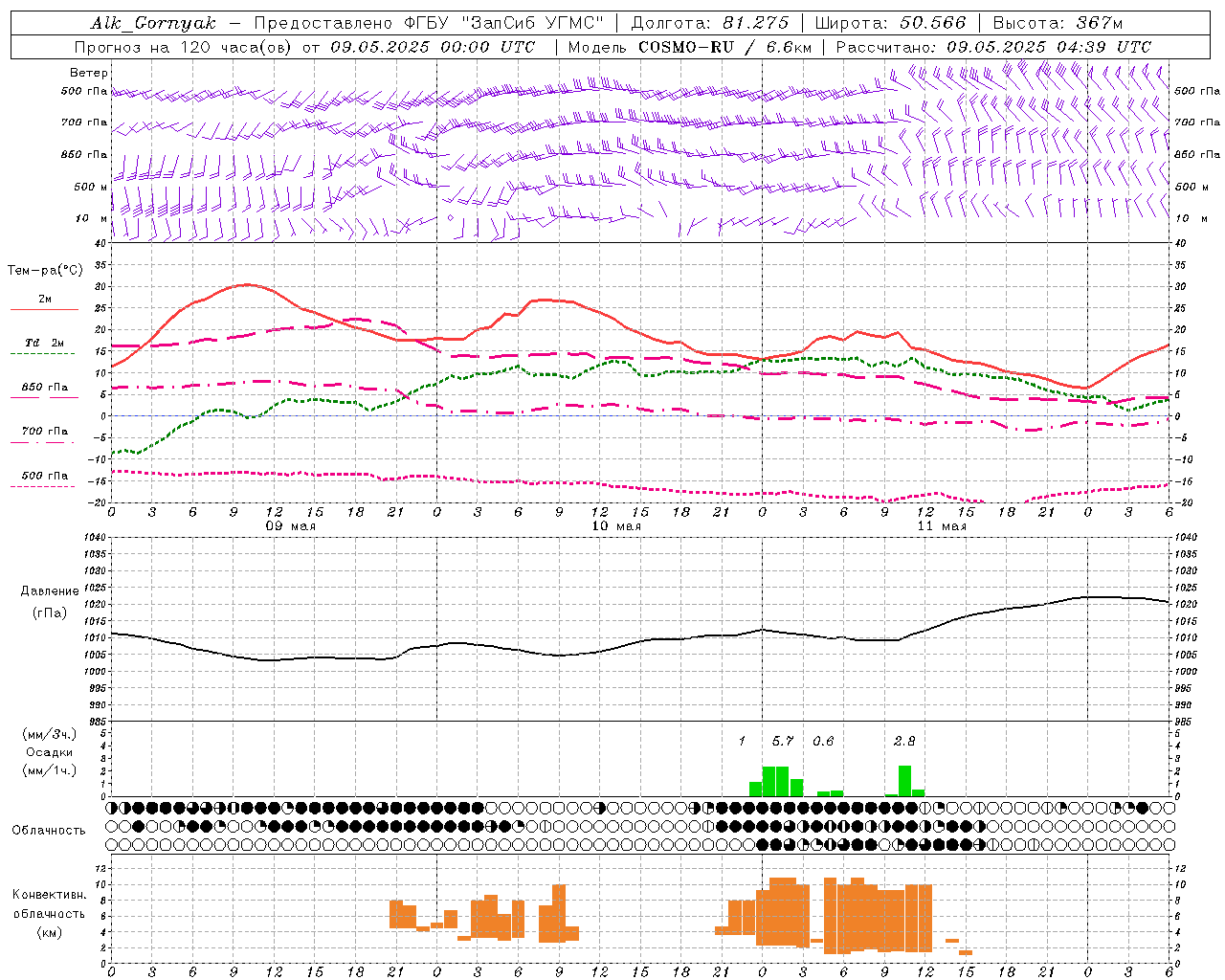Click the (км) unit label under convective cloudiness
Screen dimensions: 1225x980
[50, 932]
